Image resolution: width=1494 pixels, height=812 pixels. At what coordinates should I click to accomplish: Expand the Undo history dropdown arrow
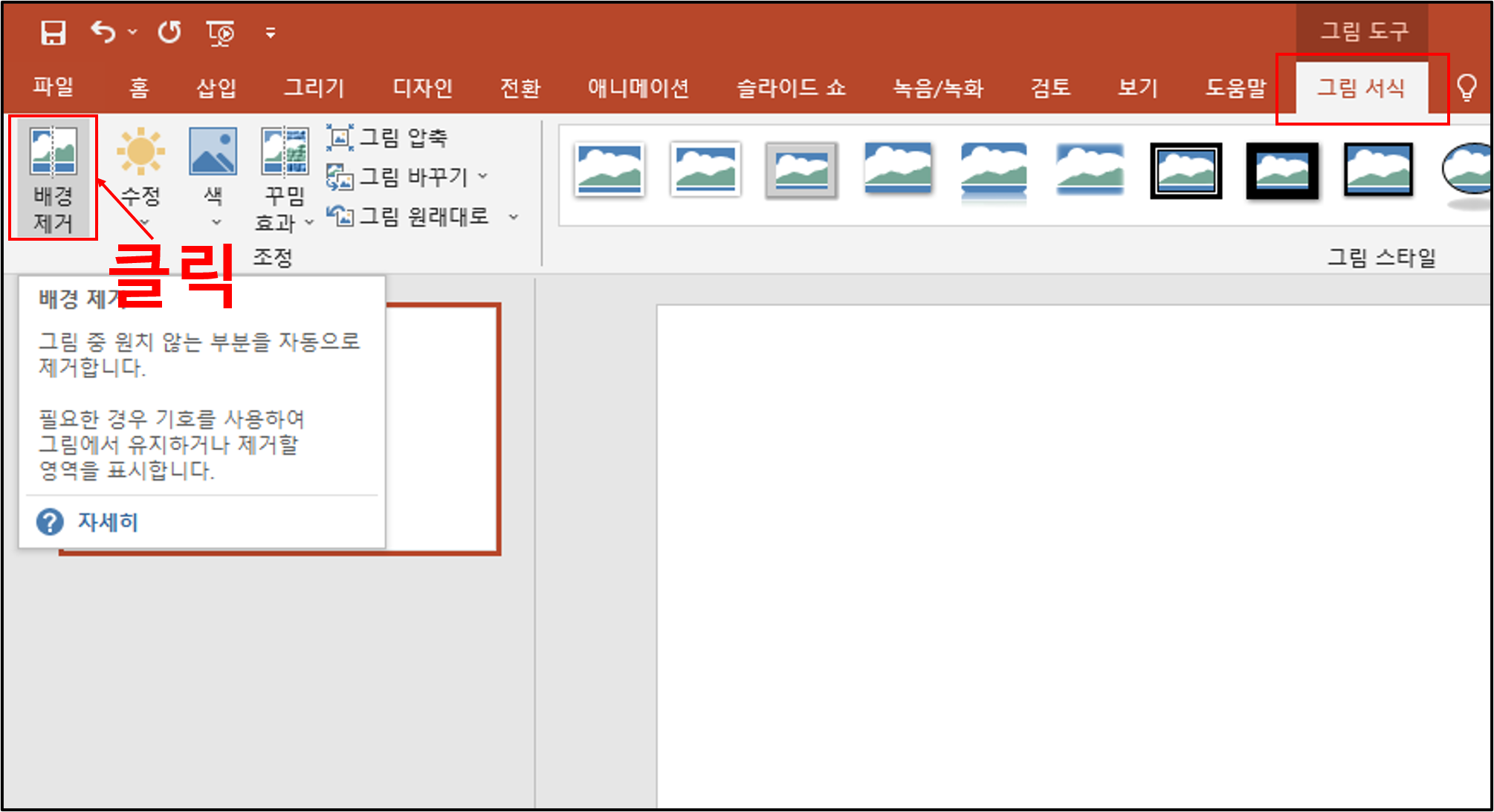(x=132, y=32)
